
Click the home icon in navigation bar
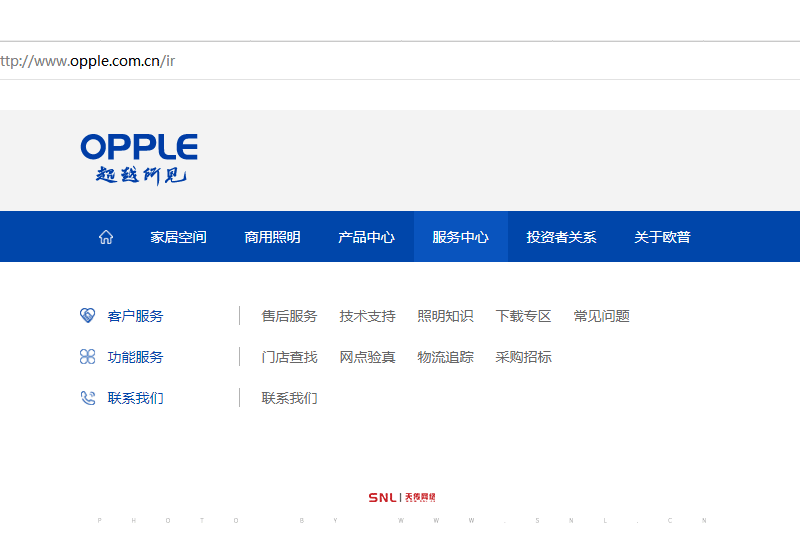pos(106,237)
